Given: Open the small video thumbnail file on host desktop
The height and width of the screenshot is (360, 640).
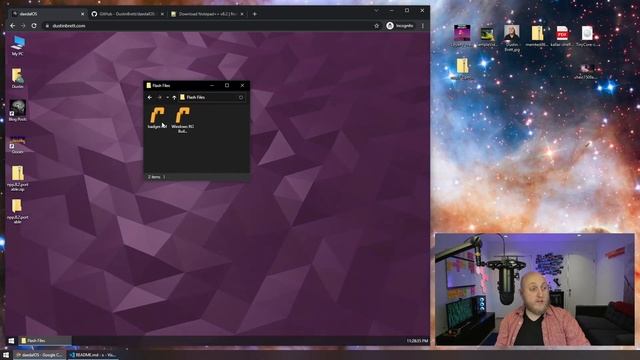Looking at the screenshot, I should 587,70.
